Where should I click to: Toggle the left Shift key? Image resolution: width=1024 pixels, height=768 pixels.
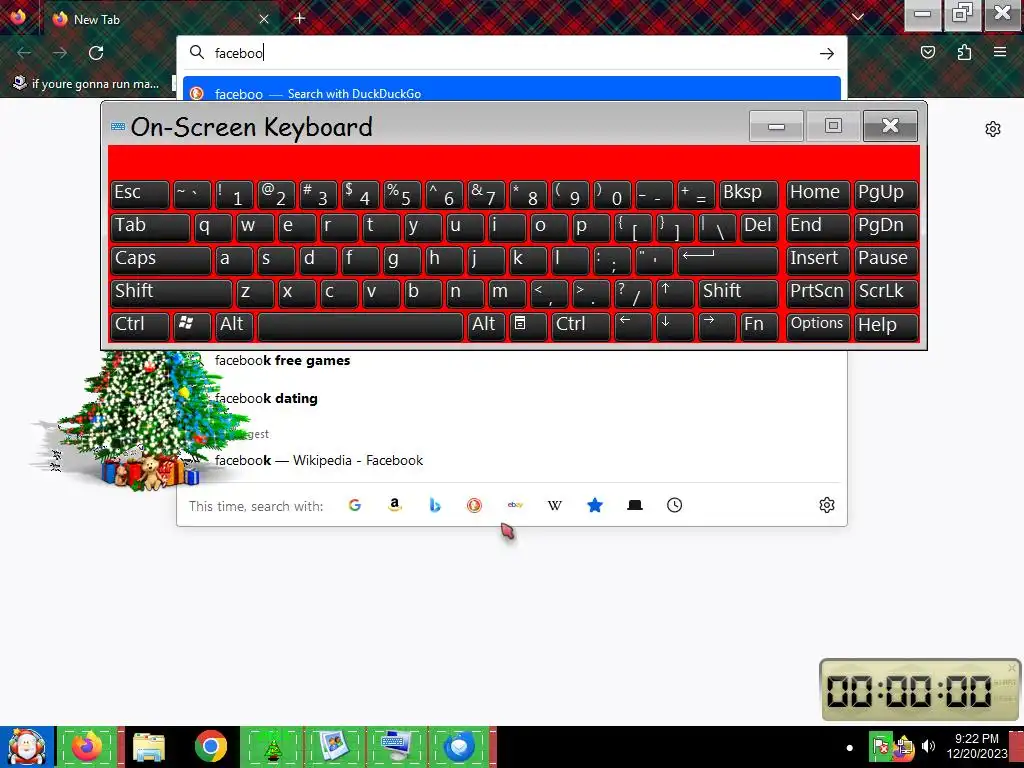(171, 293)
